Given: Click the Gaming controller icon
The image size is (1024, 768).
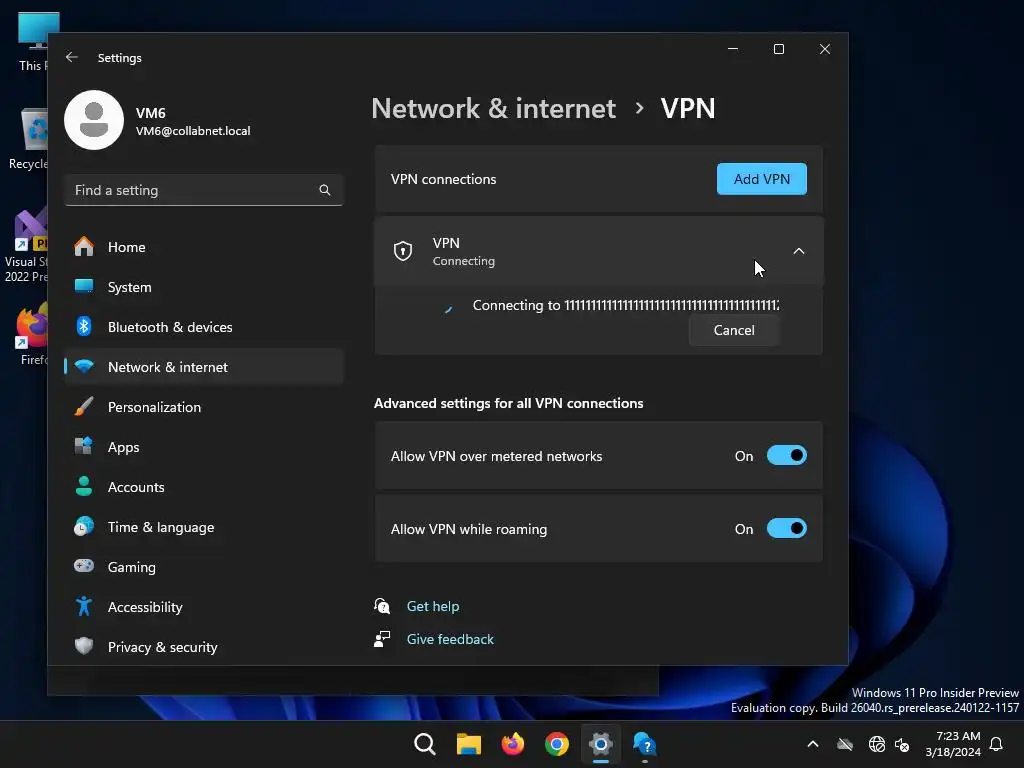Looking at the screenshot, I should 84,566.
